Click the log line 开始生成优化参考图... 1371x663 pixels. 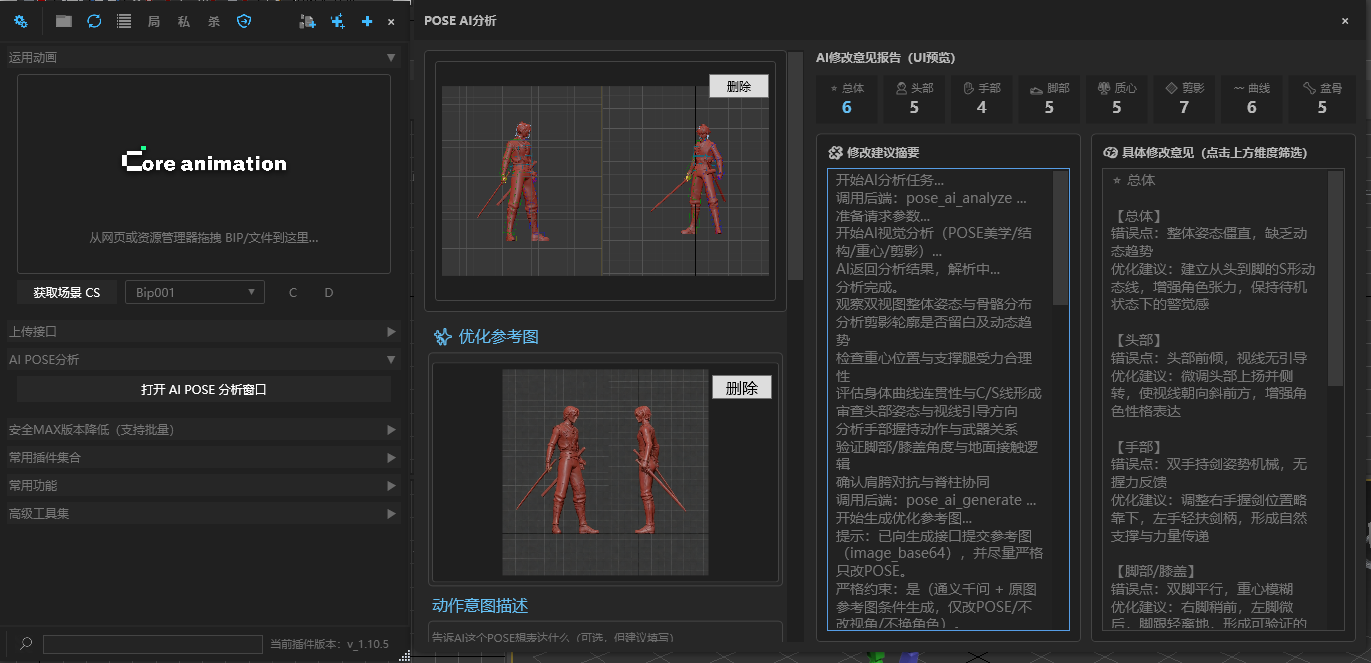click(904, 518)
